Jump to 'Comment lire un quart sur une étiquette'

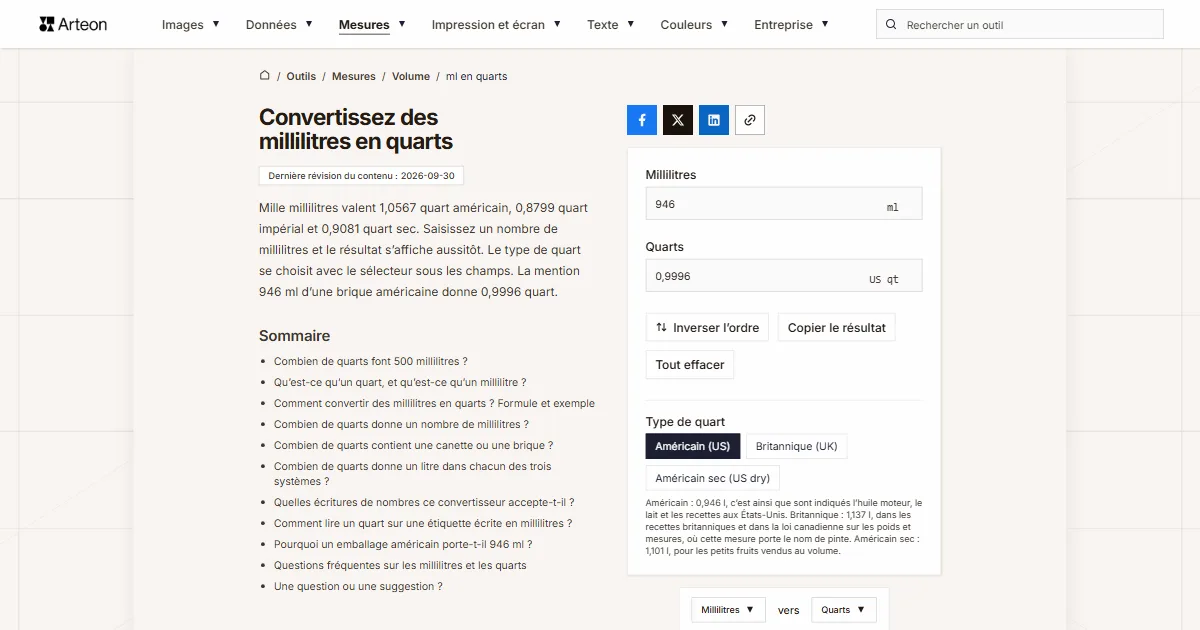423,523
